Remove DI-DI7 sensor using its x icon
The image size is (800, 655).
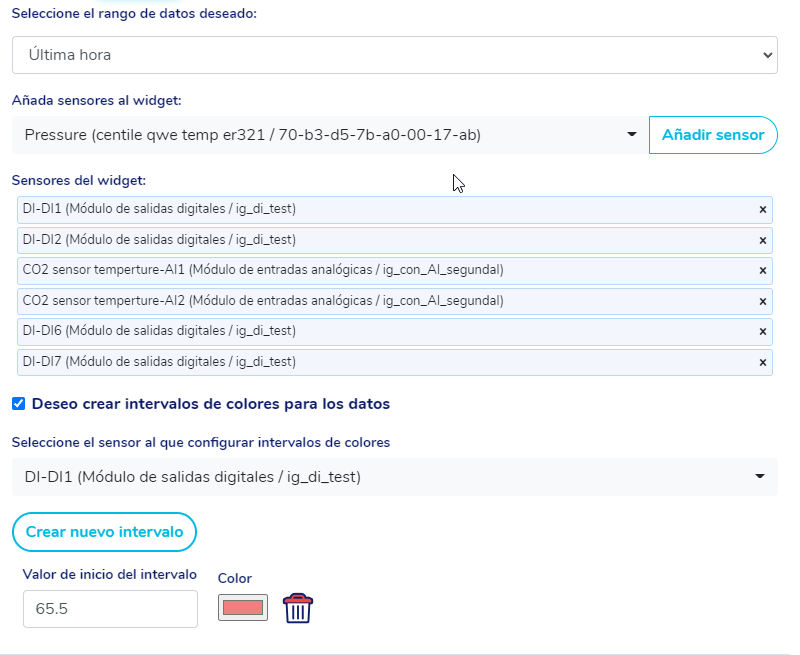tap(762, 362)
